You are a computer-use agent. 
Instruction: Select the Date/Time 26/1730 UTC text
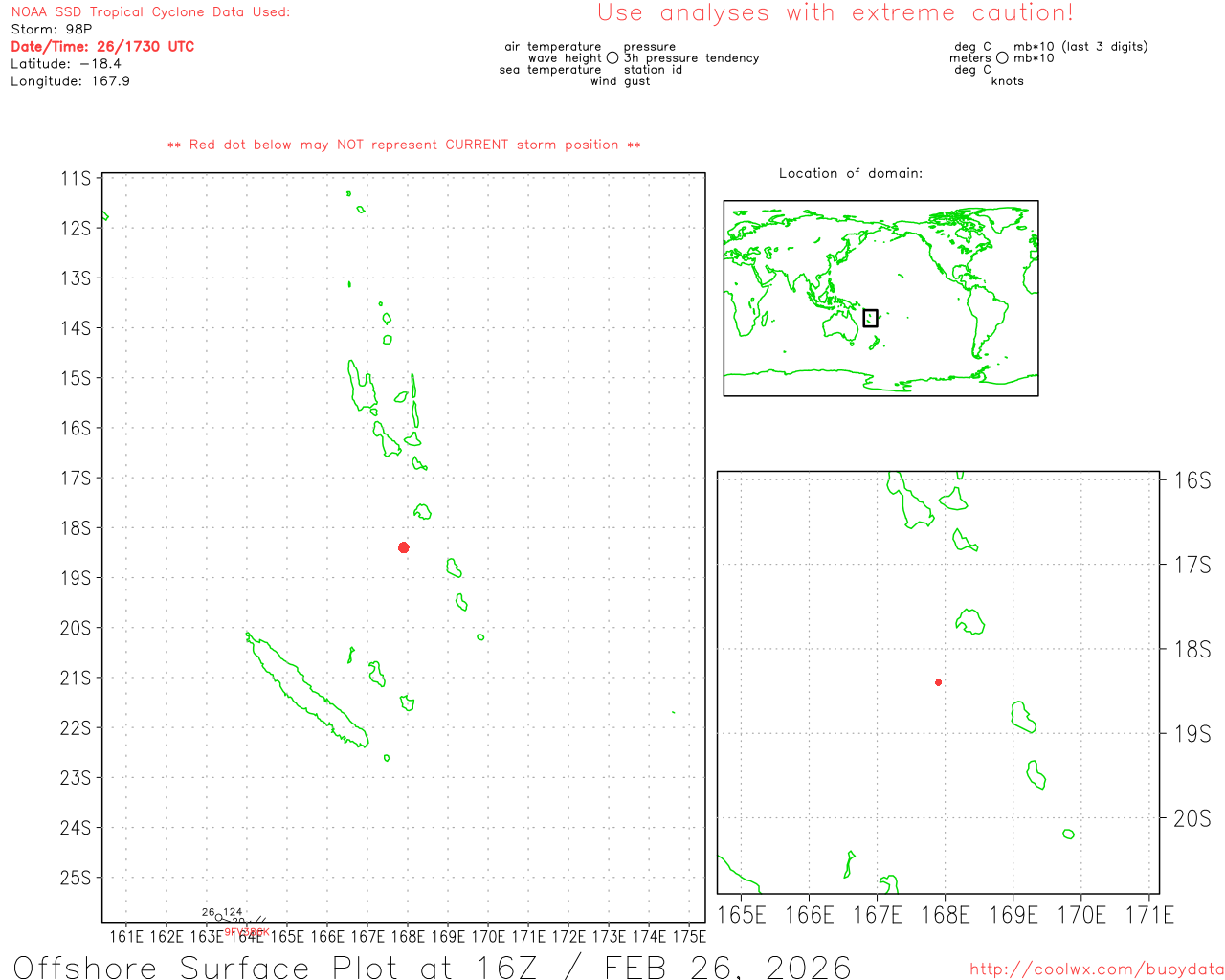tap(102, 47)
